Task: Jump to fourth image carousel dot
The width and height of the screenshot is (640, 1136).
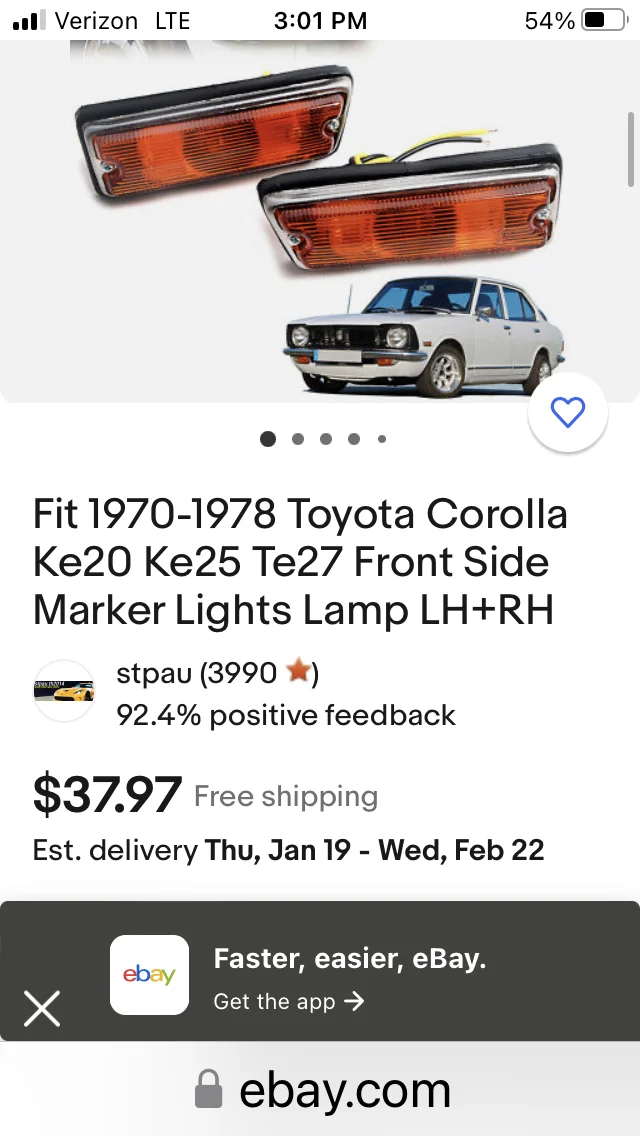Action: point(354,438)
